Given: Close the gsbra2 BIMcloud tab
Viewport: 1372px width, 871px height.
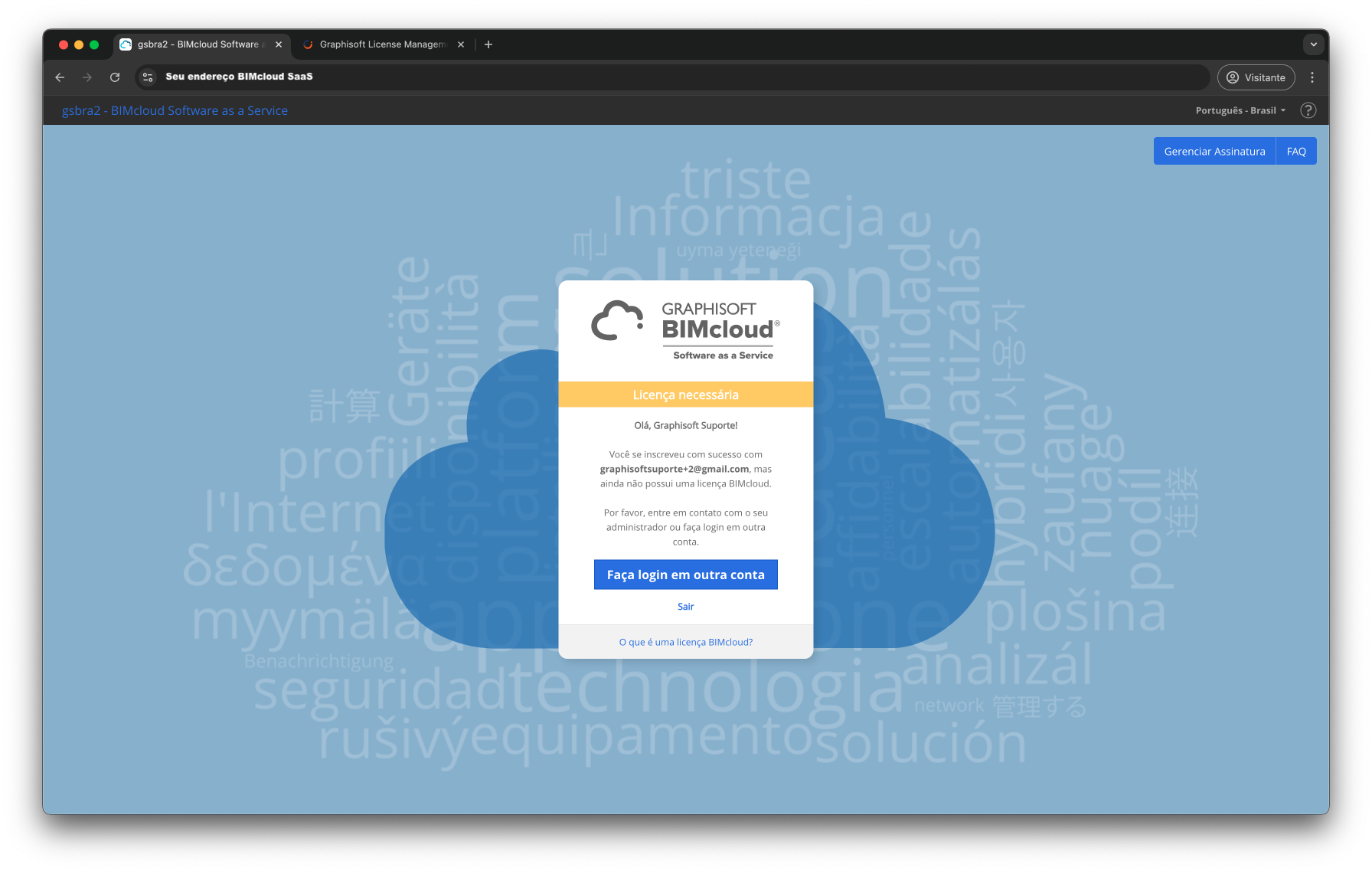Looking at the screenshot, I should click(279, 44).
